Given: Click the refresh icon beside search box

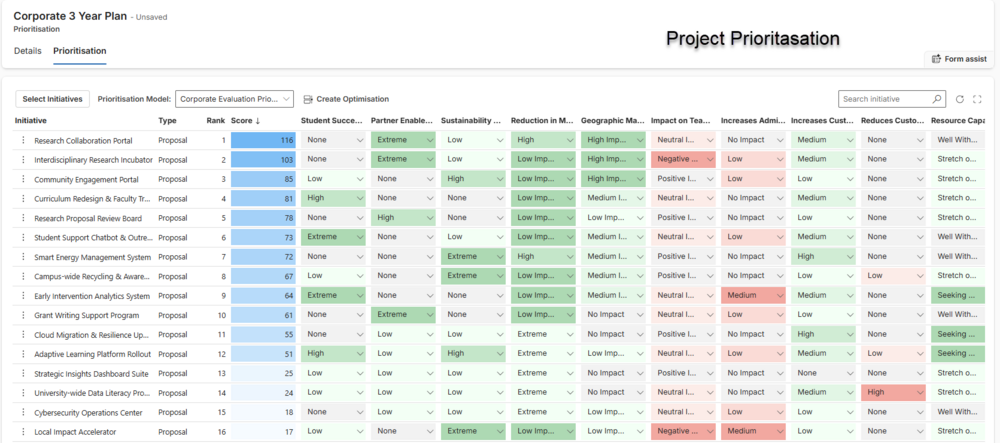Looking at the screenshot, I should (x=960, y=99).
